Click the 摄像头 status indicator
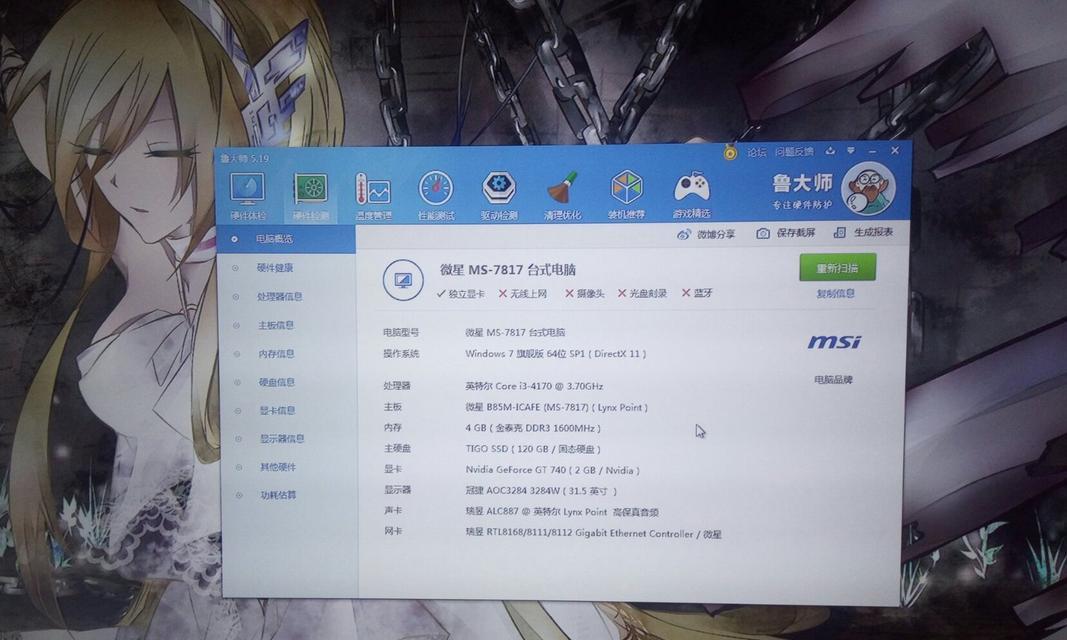Image resolution: width=1067 pixels, height=640 pixels. 585,293
